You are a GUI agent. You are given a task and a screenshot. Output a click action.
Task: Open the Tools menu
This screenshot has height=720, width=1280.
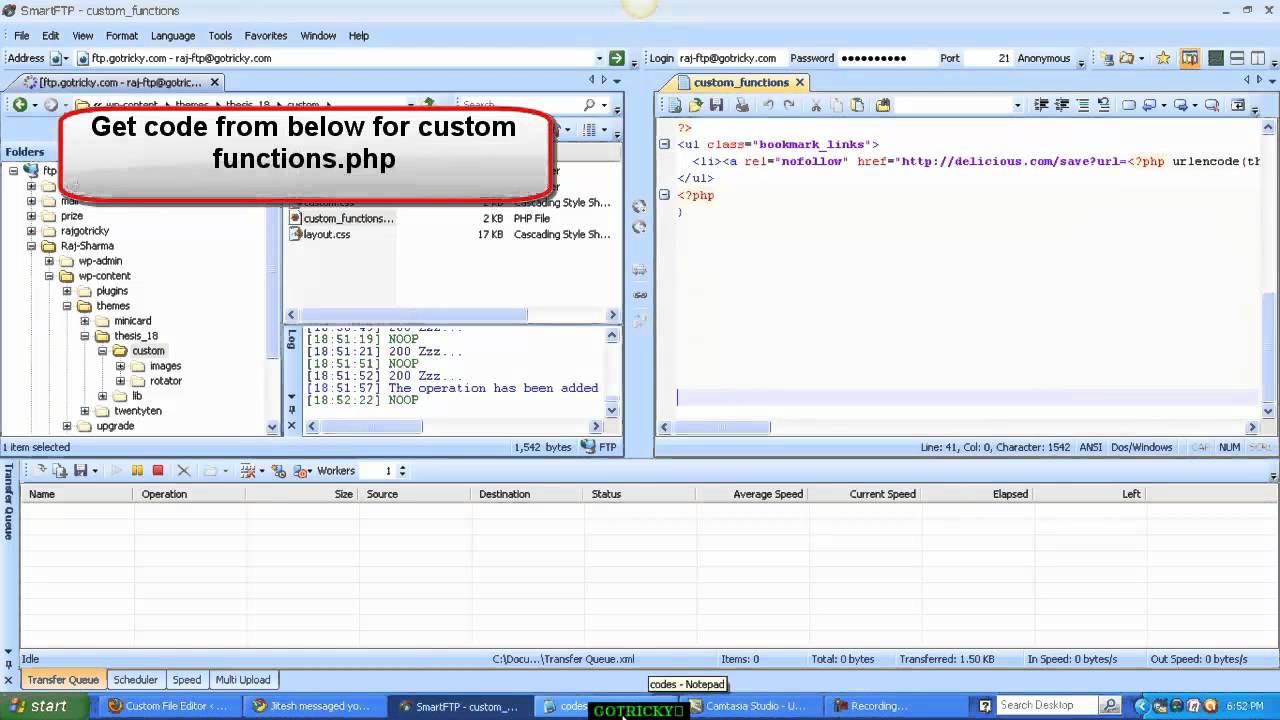(x=220, y=35)
